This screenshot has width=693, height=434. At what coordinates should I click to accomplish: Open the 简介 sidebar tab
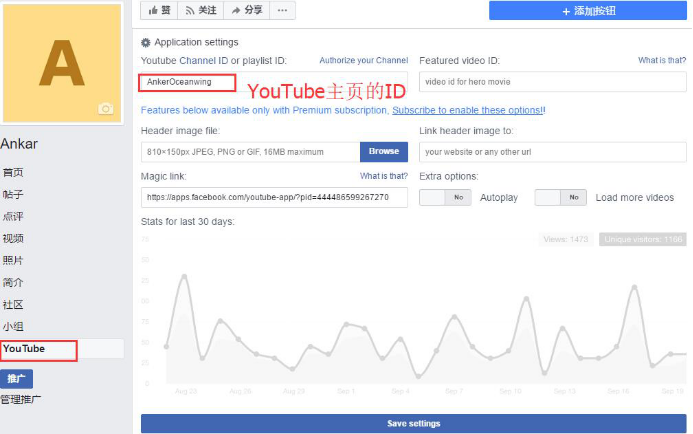[13, 282]
